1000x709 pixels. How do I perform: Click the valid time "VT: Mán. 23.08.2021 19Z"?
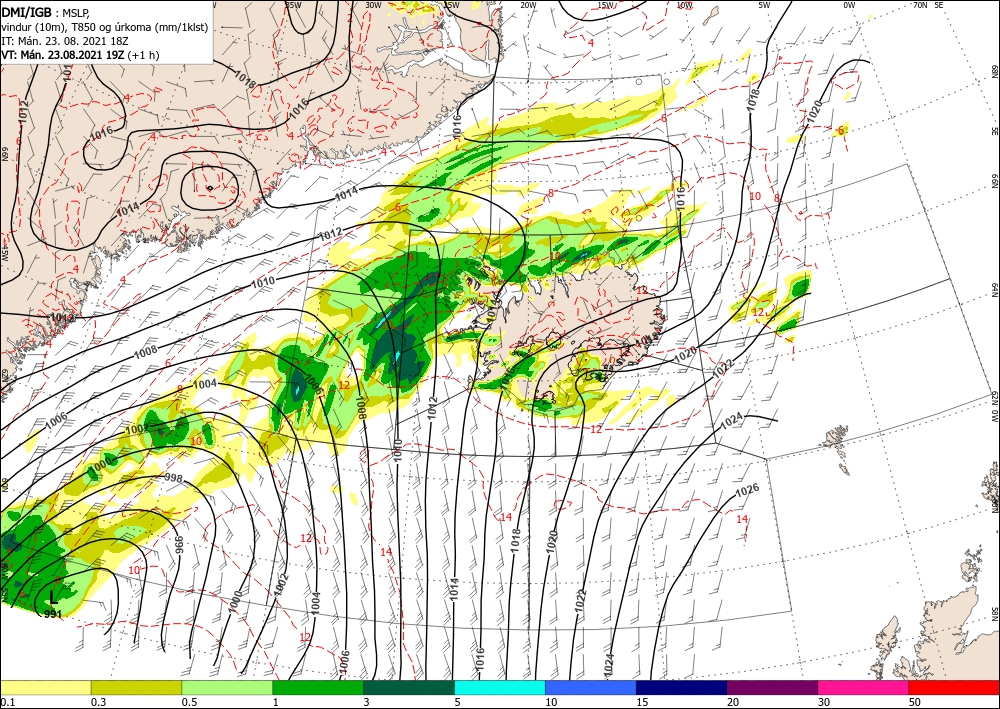(x=64, y=55)
